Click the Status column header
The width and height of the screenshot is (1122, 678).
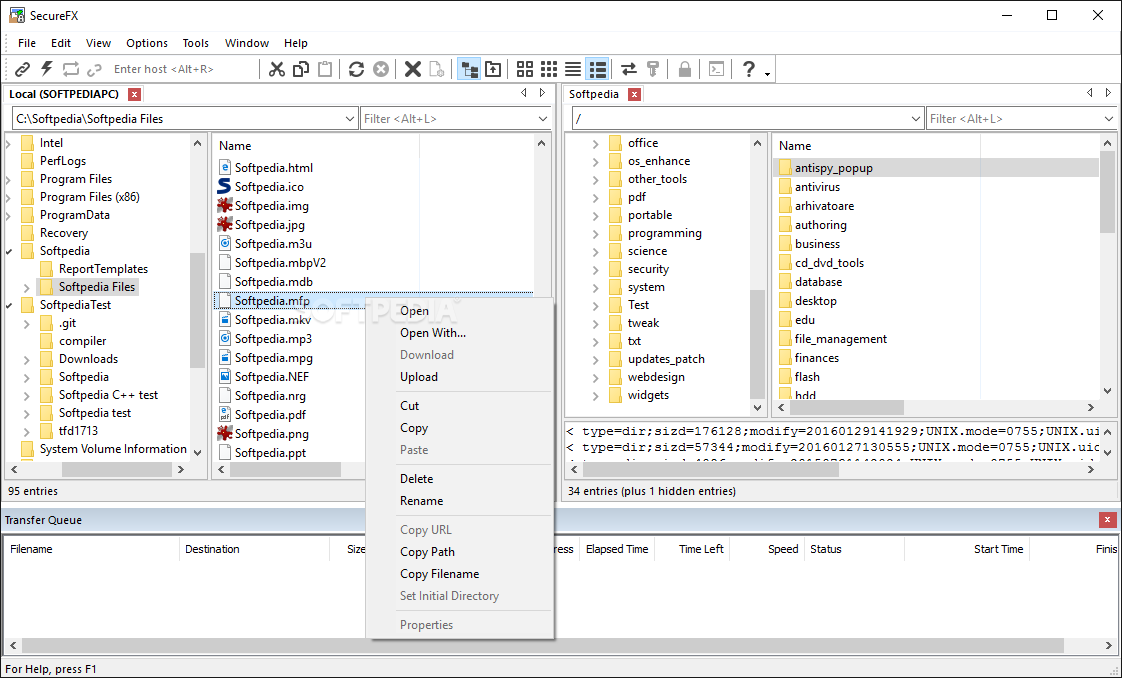pos(854,549)
